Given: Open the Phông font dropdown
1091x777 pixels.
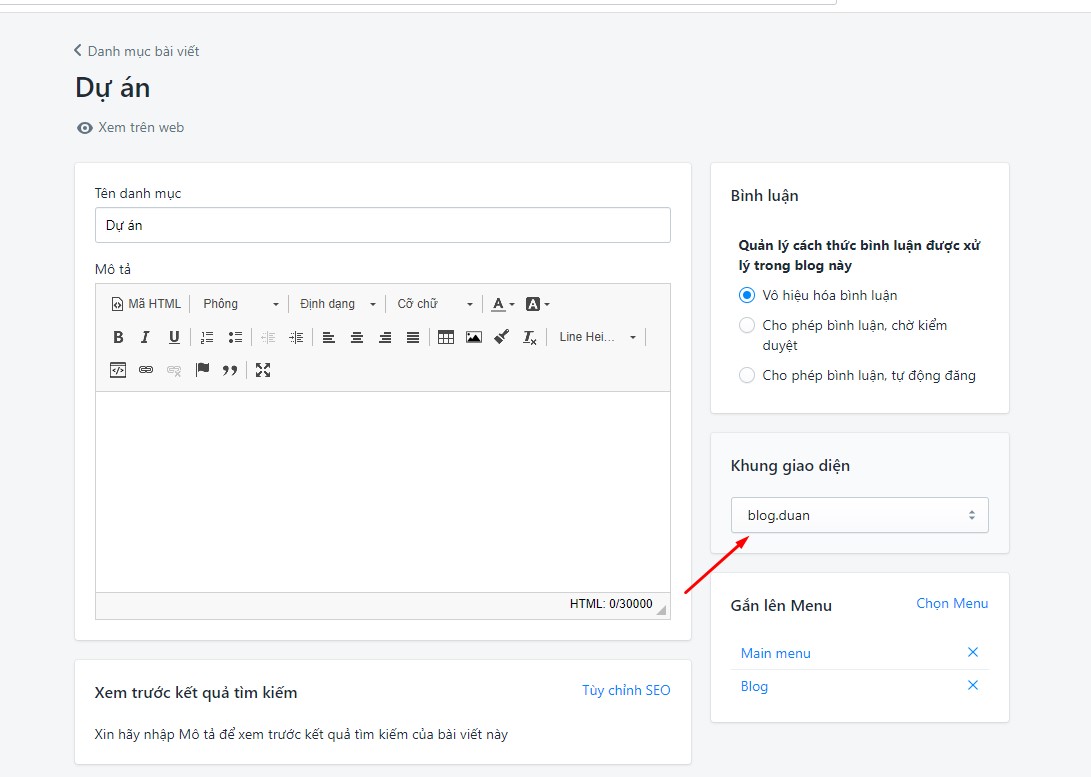Looking at the screenshot, I should (x=240, y=304).
